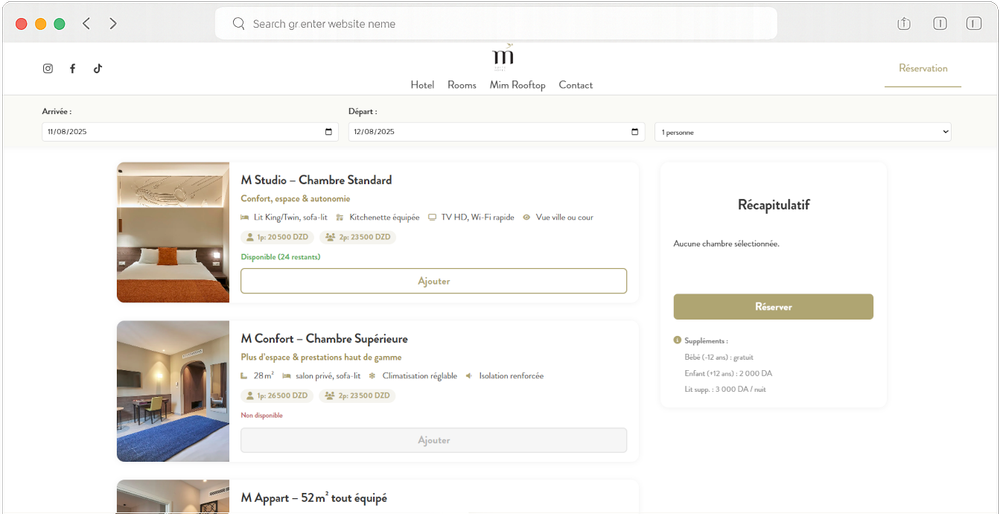
Task: Click the Réserver button
Action: pyautogui.click(x=773, y=307)
